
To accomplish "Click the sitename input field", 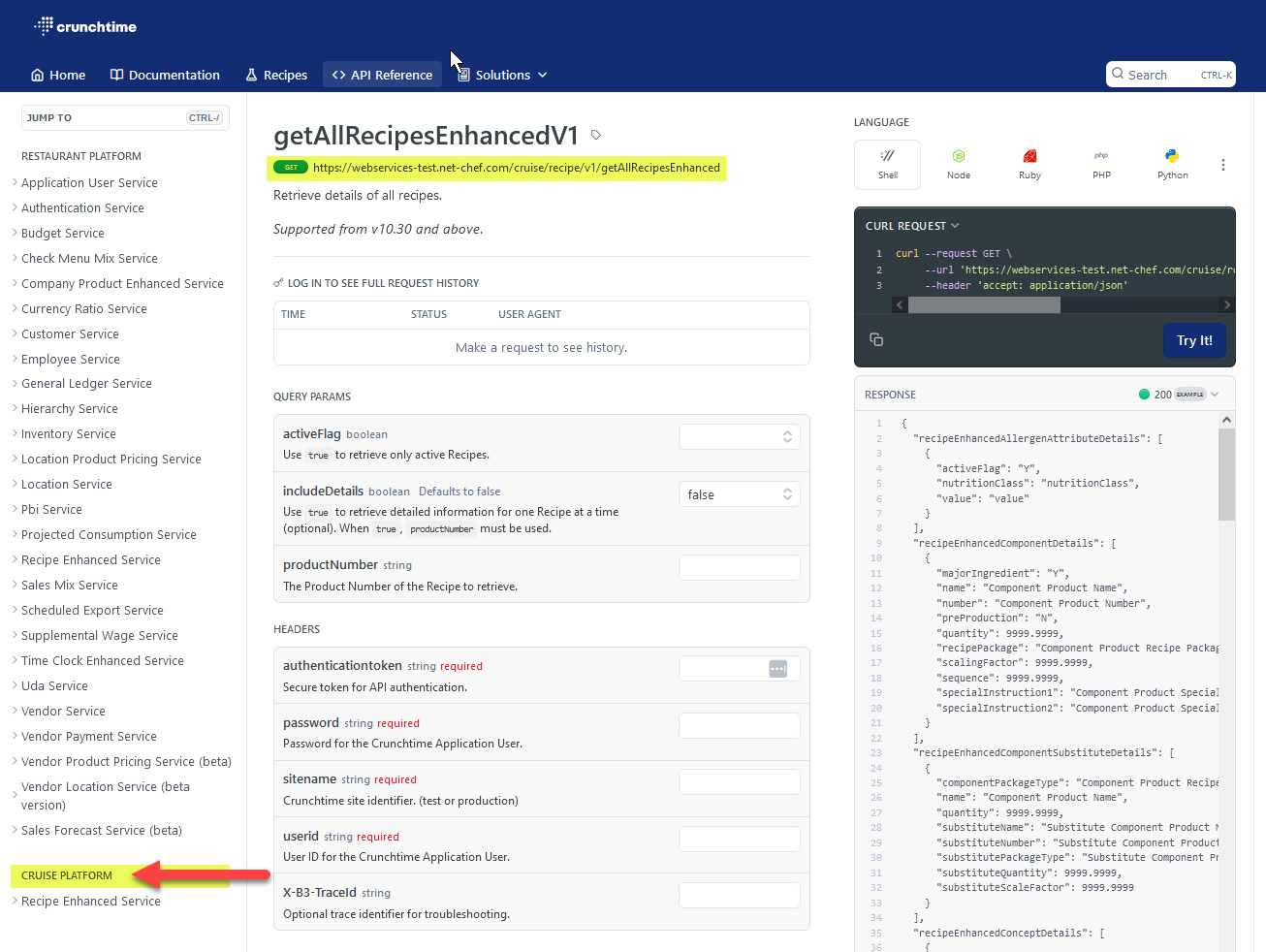I will point(740,781).
